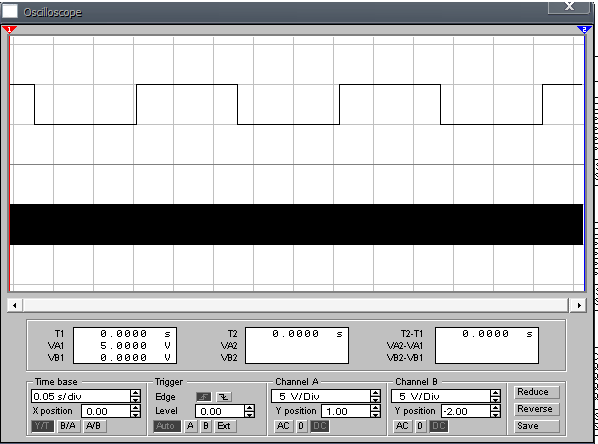Screen dimensions: 598x444
Task: Click the left scroll arrow below waveform
Action: 15,305
